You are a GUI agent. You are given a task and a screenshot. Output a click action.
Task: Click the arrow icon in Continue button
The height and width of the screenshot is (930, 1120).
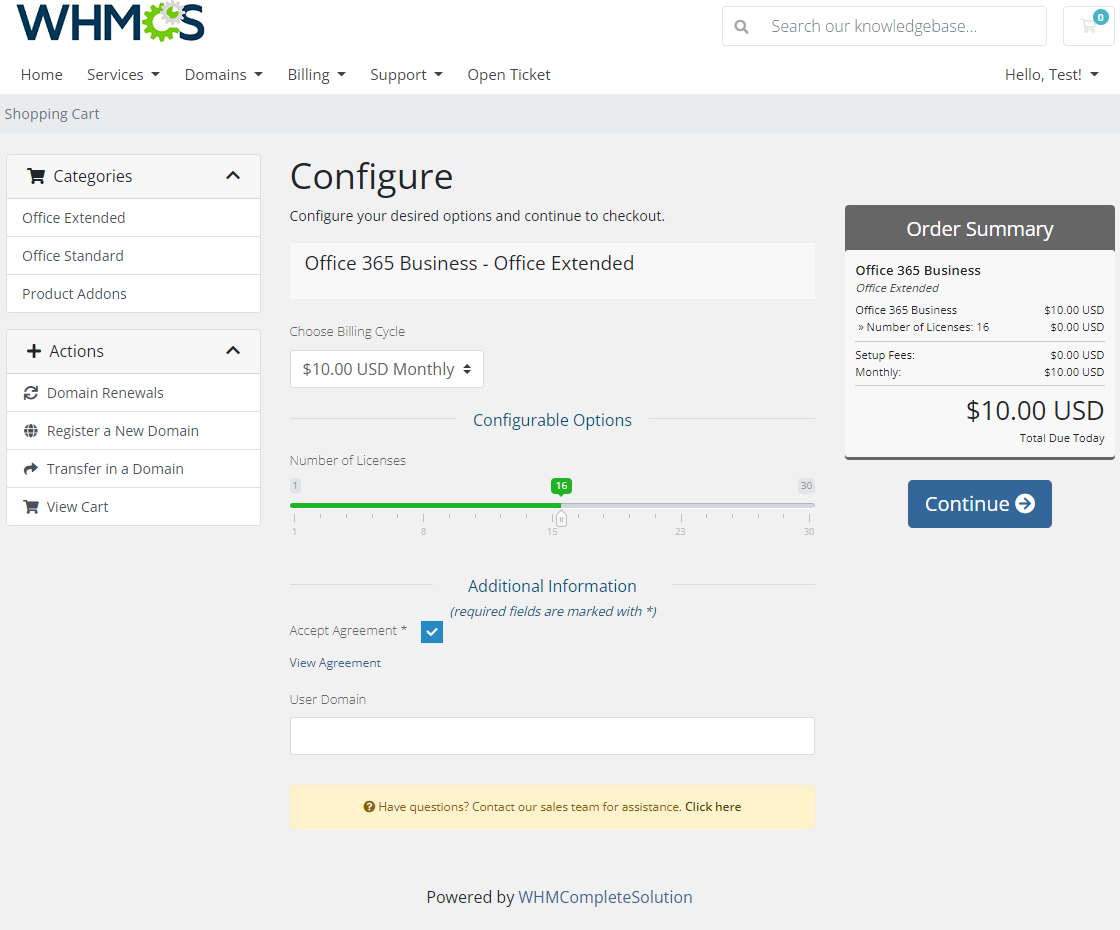point(1025,504)
